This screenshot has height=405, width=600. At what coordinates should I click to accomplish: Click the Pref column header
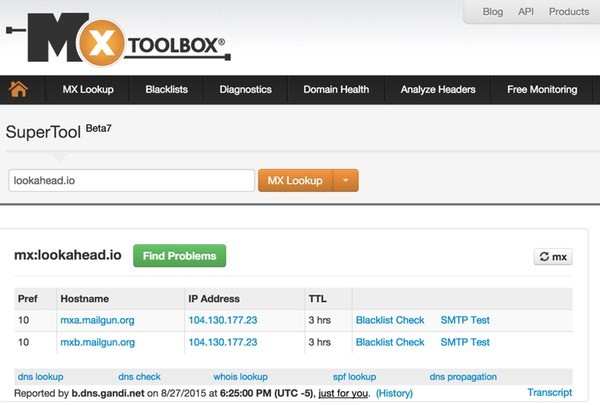[28, 299]
